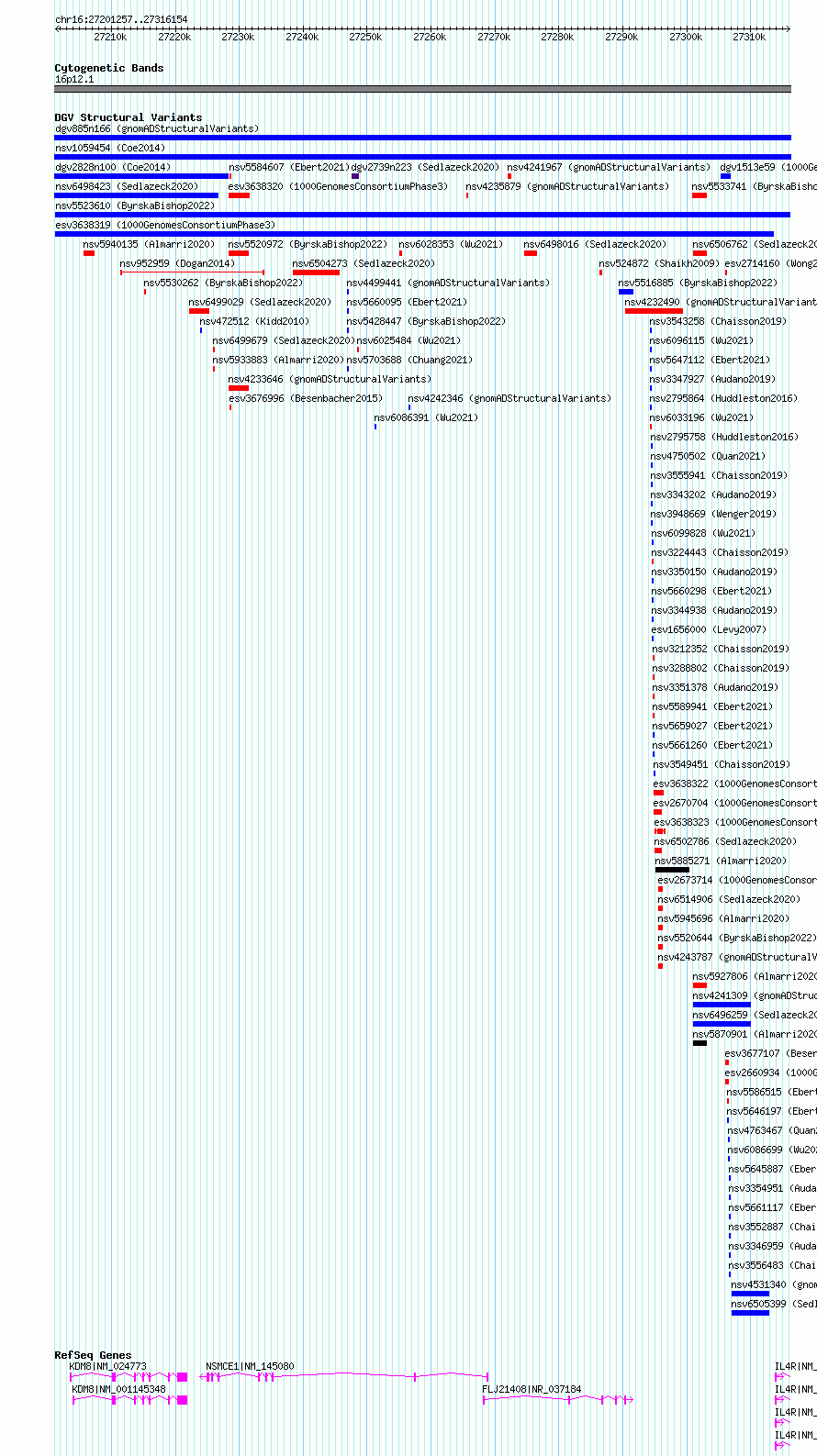Click the 16p12.1 band label

point(74,79)
